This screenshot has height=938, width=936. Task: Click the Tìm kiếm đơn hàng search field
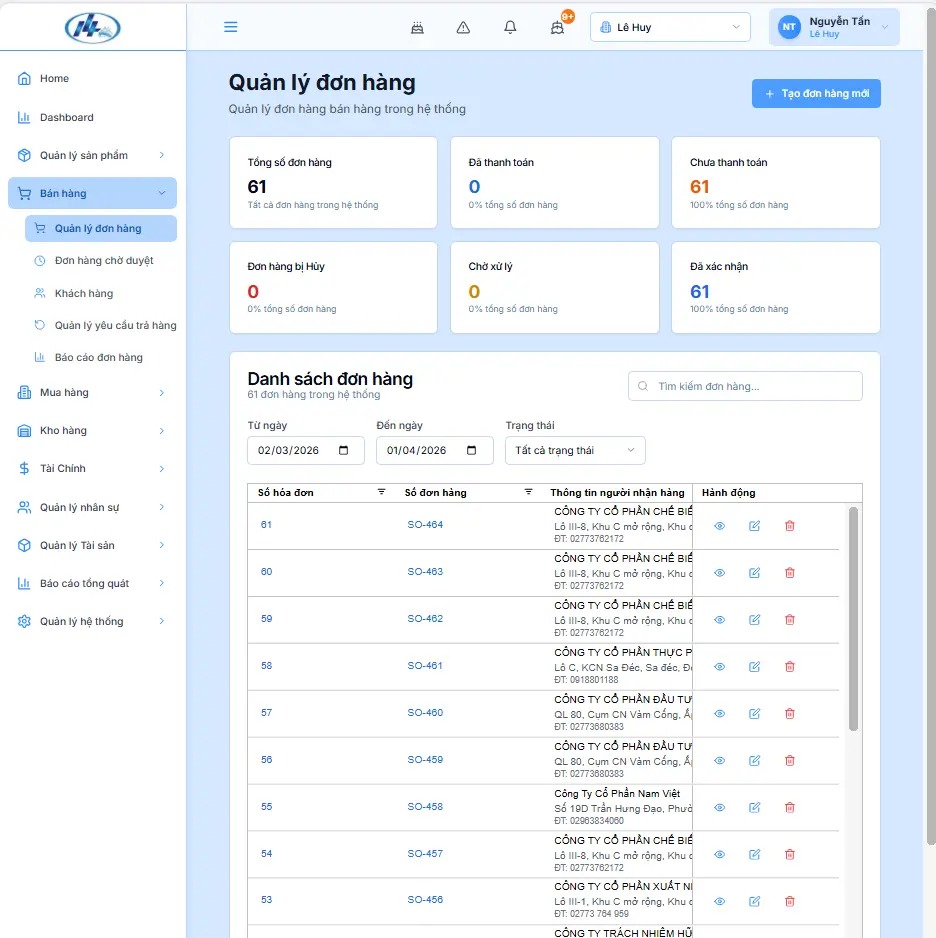point(745,386)
